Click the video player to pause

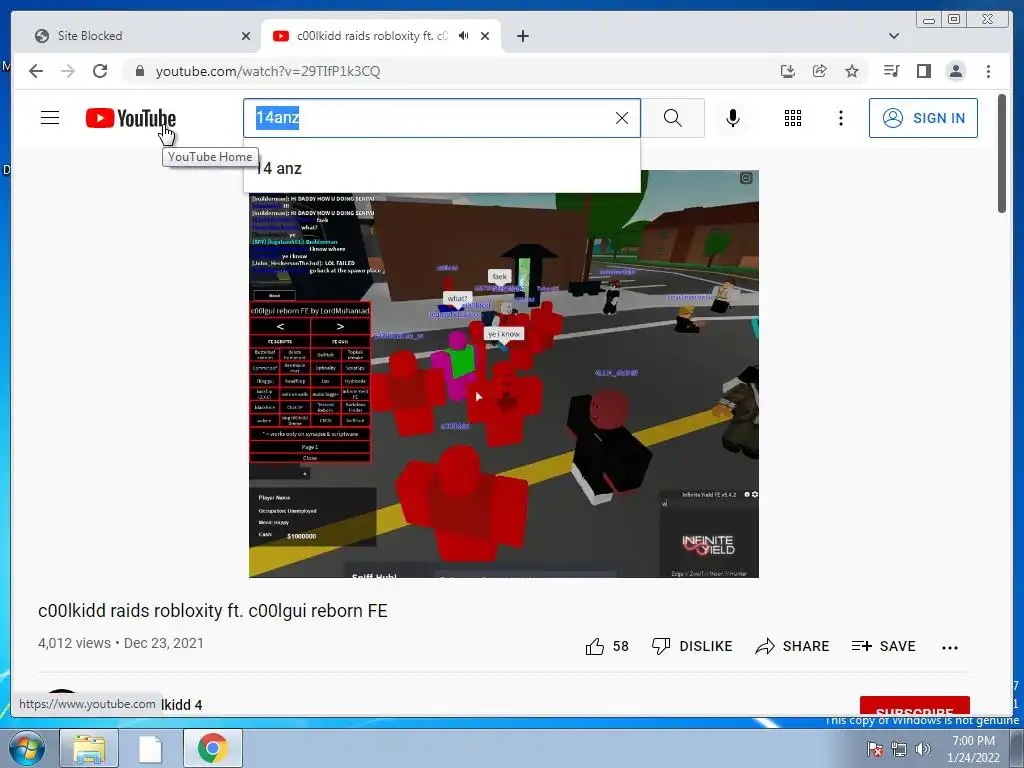point(504,374)
